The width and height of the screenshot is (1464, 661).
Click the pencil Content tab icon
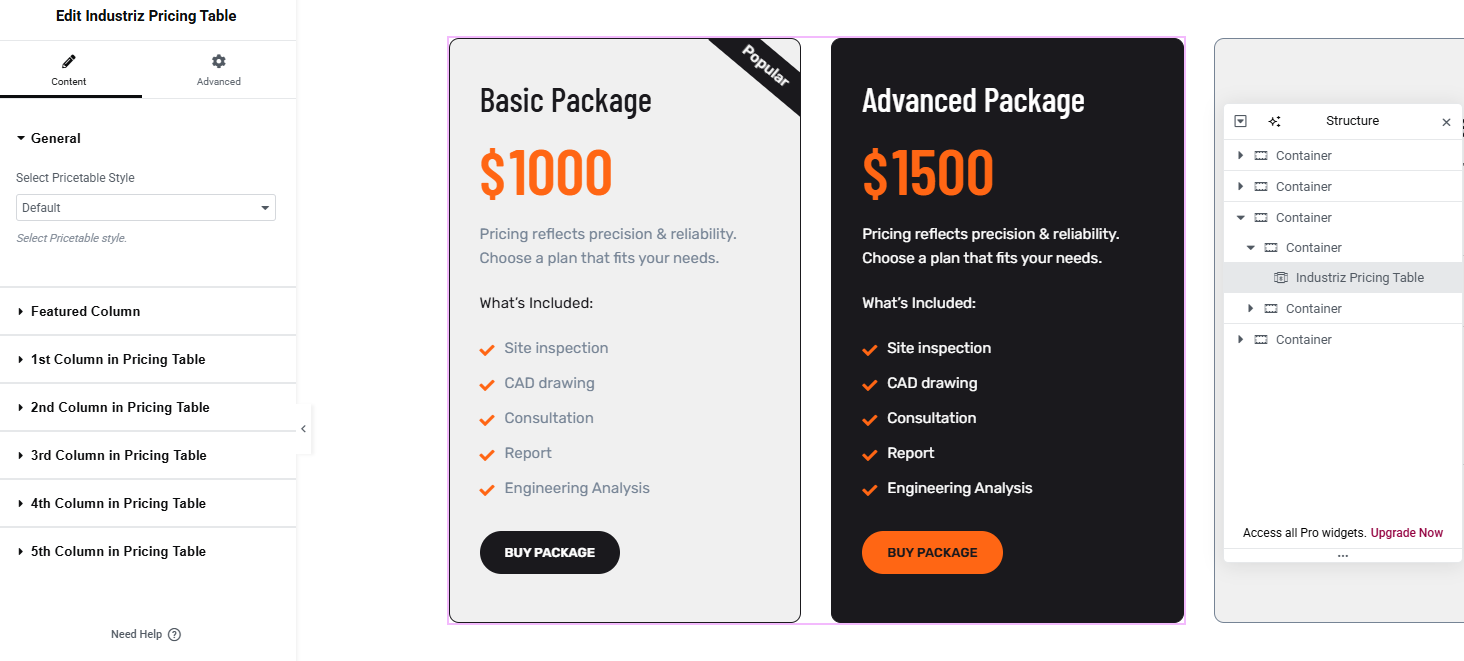click(x=69, y=62)
